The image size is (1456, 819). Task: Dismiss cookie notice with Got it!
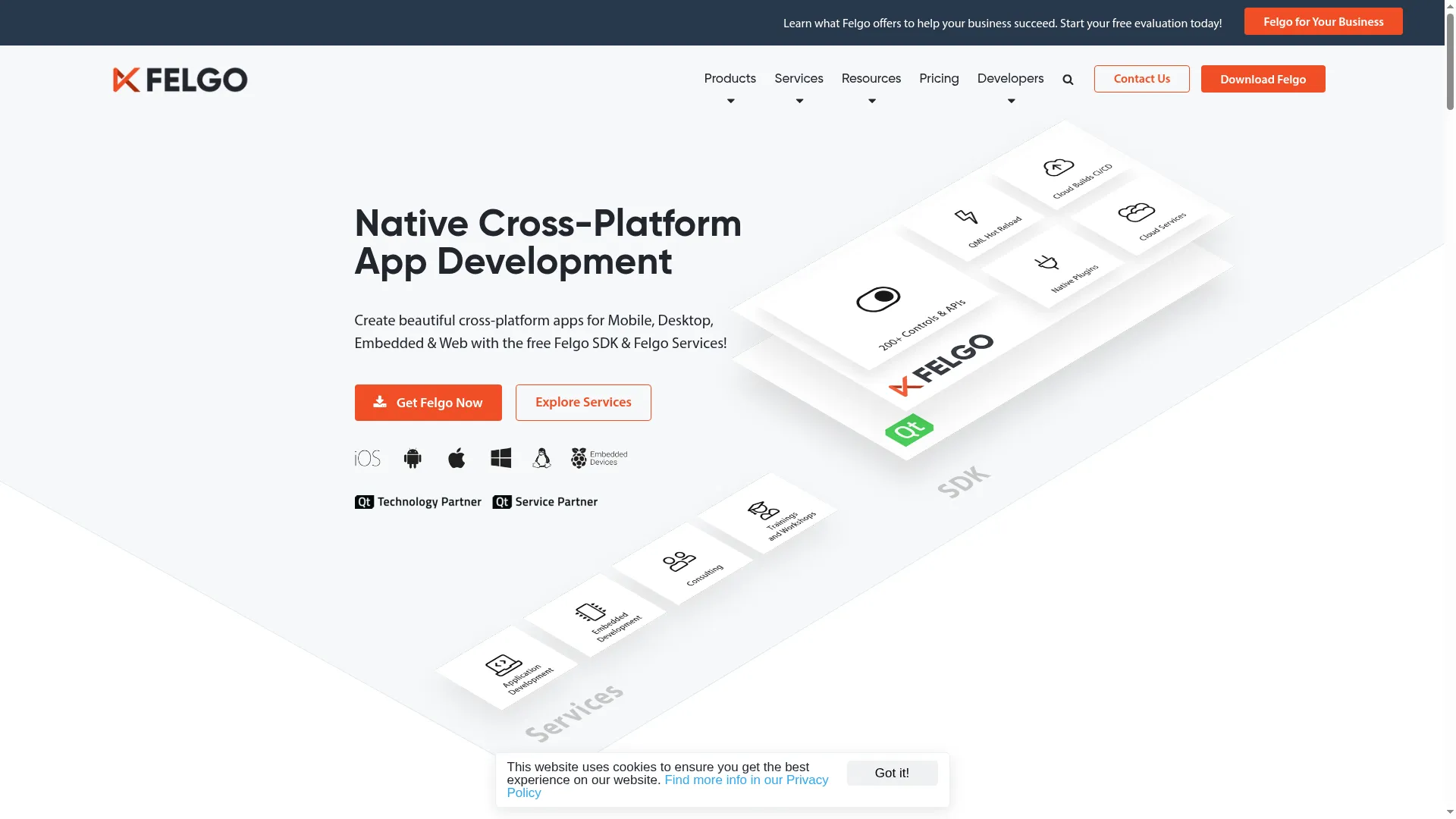coord(892,773)
